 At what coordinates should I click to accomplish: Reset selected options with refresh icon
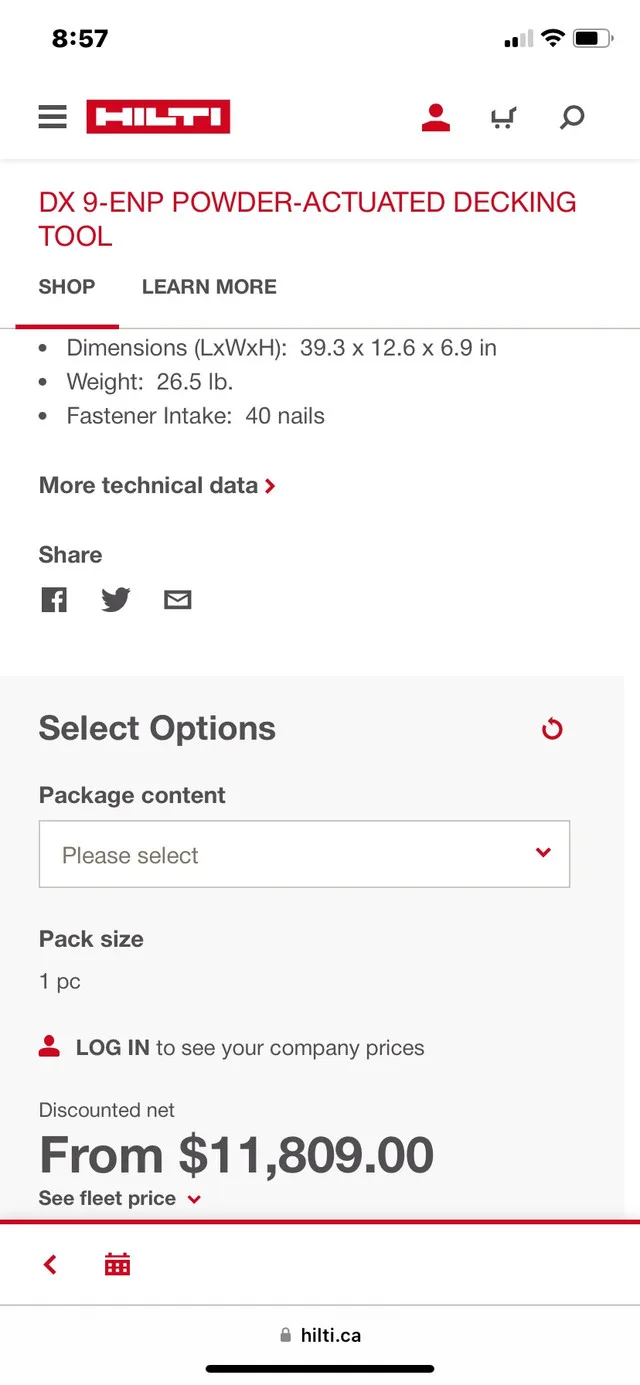(552, 729)
